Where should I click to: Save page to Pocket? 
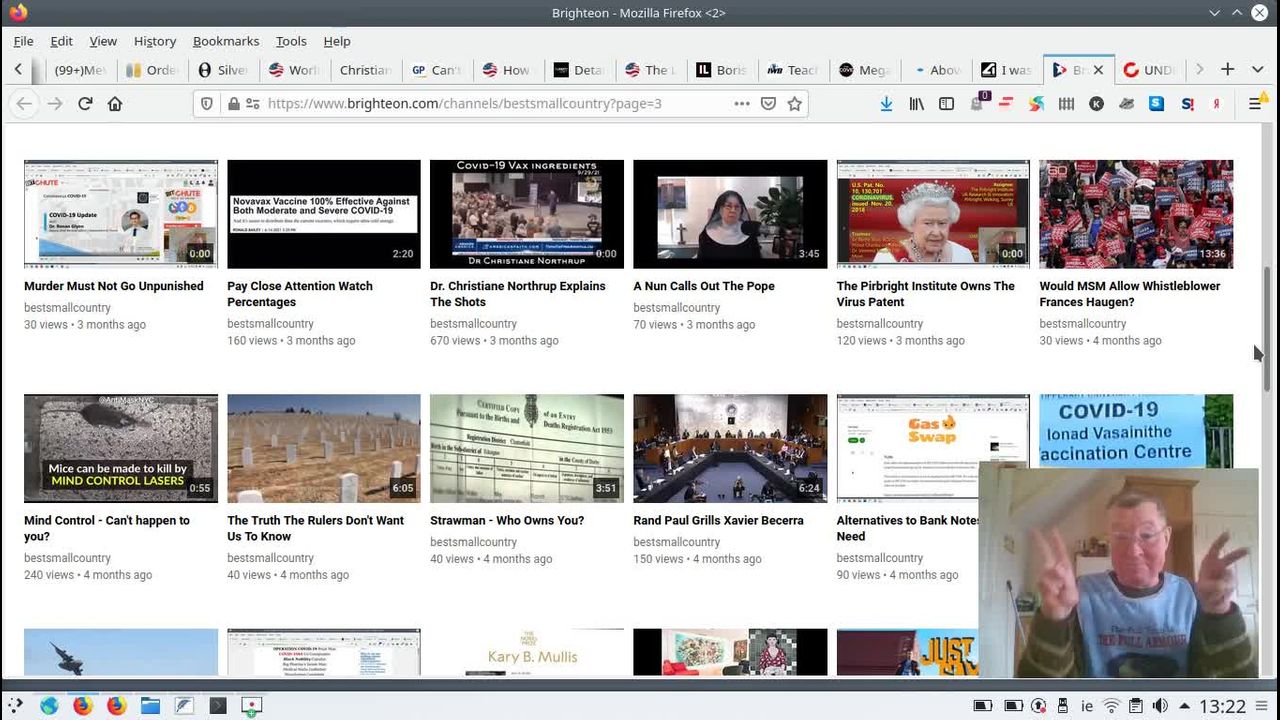pyautogui.click(x=768, y=104)
